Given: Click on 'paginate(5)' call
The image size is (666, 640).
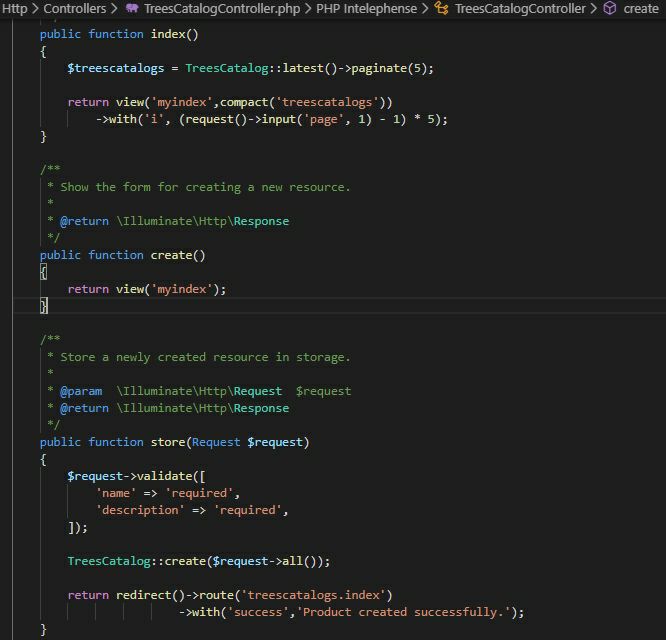Looking at the screenshot, I should [x=389, y=68].
